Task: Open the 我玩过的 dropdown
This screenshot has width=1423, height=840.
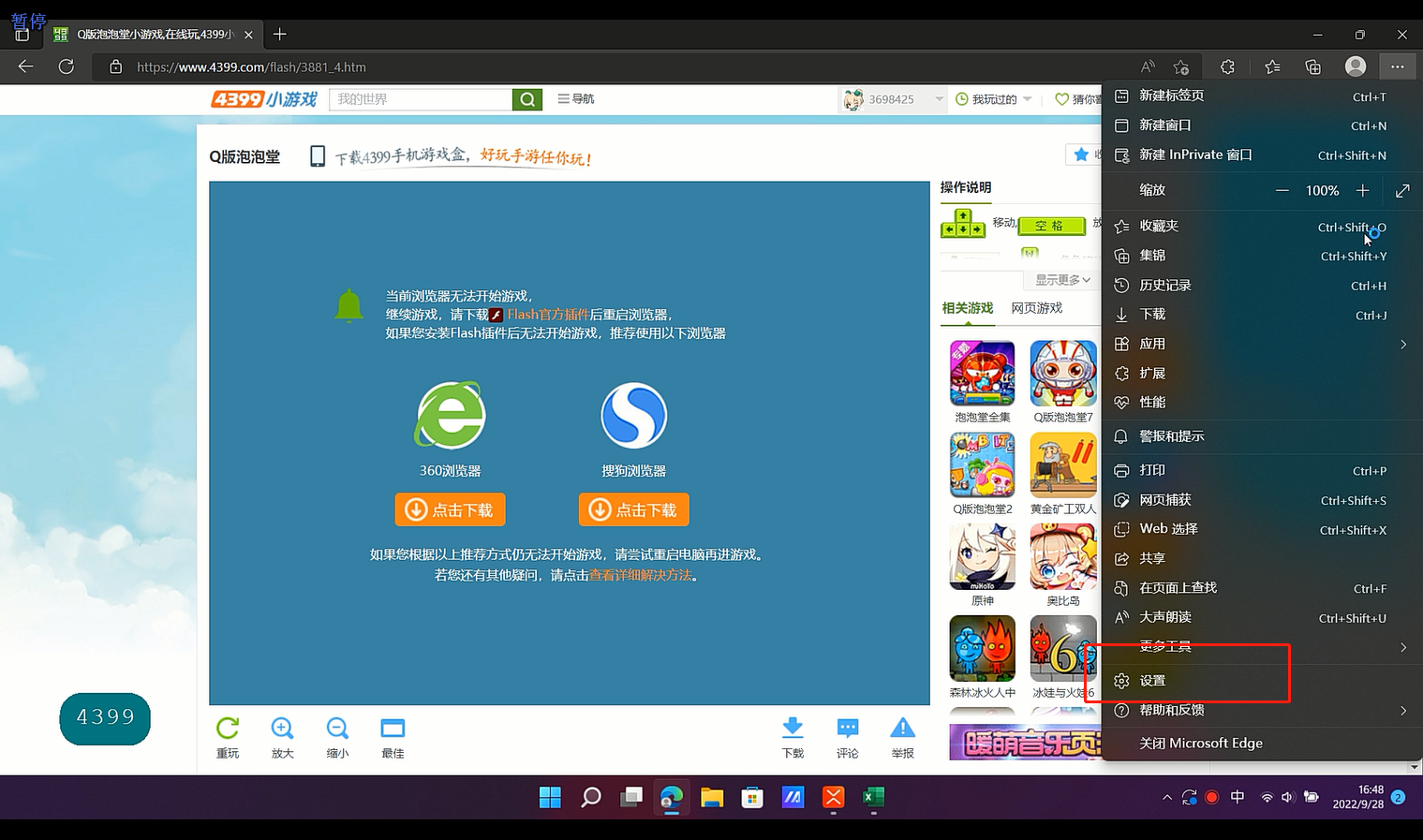Action: point(993,98)
